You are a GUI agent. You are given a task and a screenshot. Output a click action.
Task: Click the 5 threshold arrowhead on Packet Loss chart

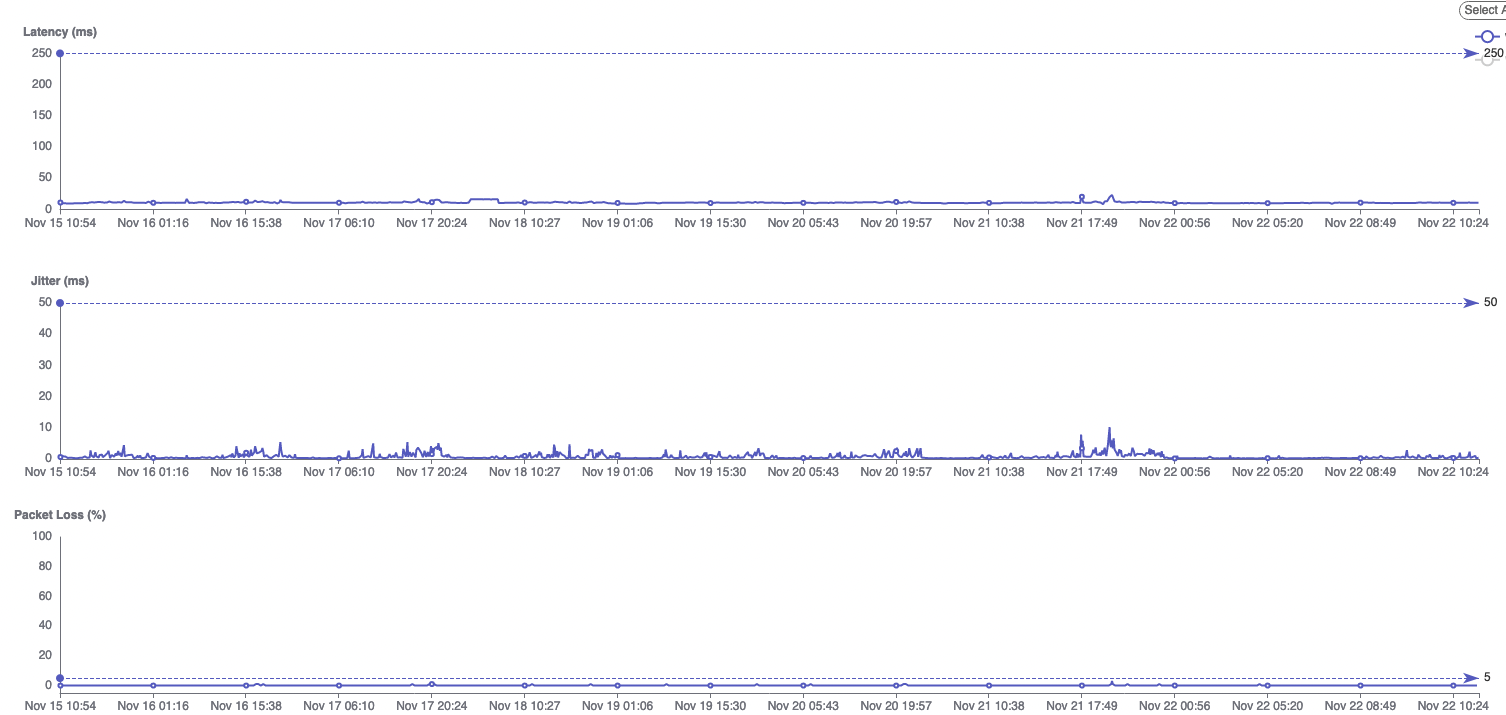coord(1471,677)
